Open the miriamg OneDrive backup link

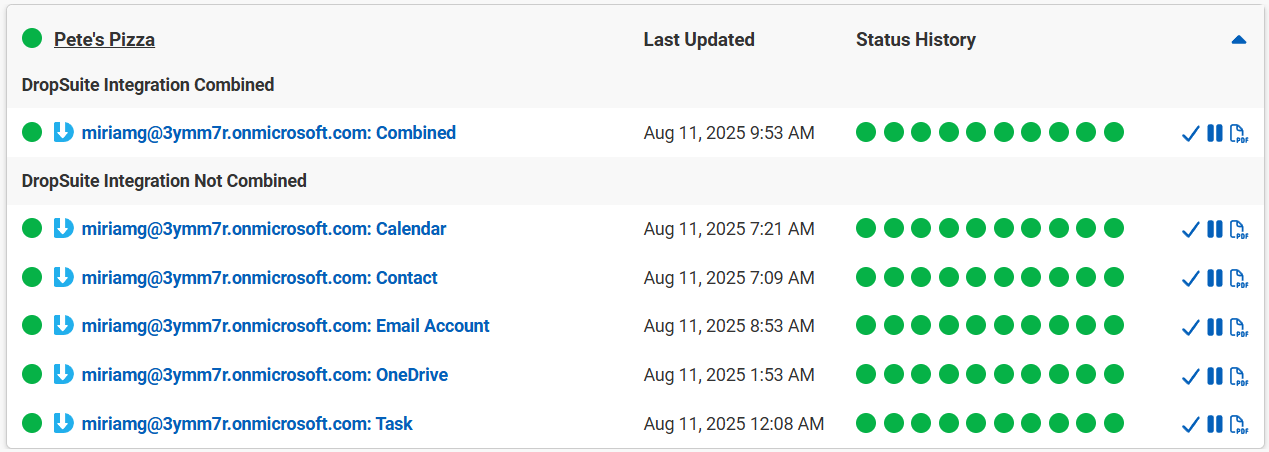pos(264,375)
